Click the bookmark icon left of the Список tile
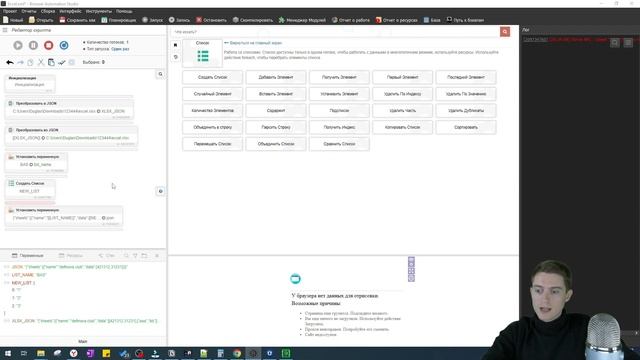 [176, 45]
